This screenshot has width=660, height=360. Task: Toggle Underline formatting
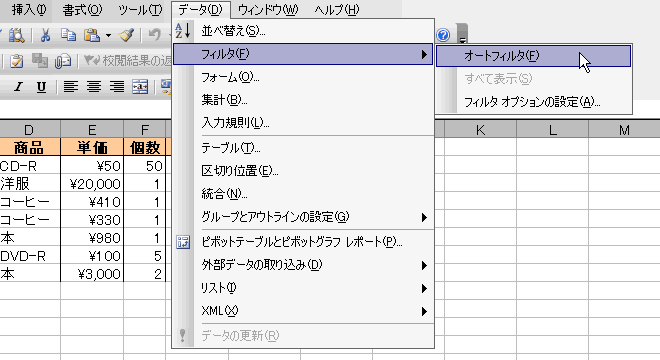coord(41,87)
